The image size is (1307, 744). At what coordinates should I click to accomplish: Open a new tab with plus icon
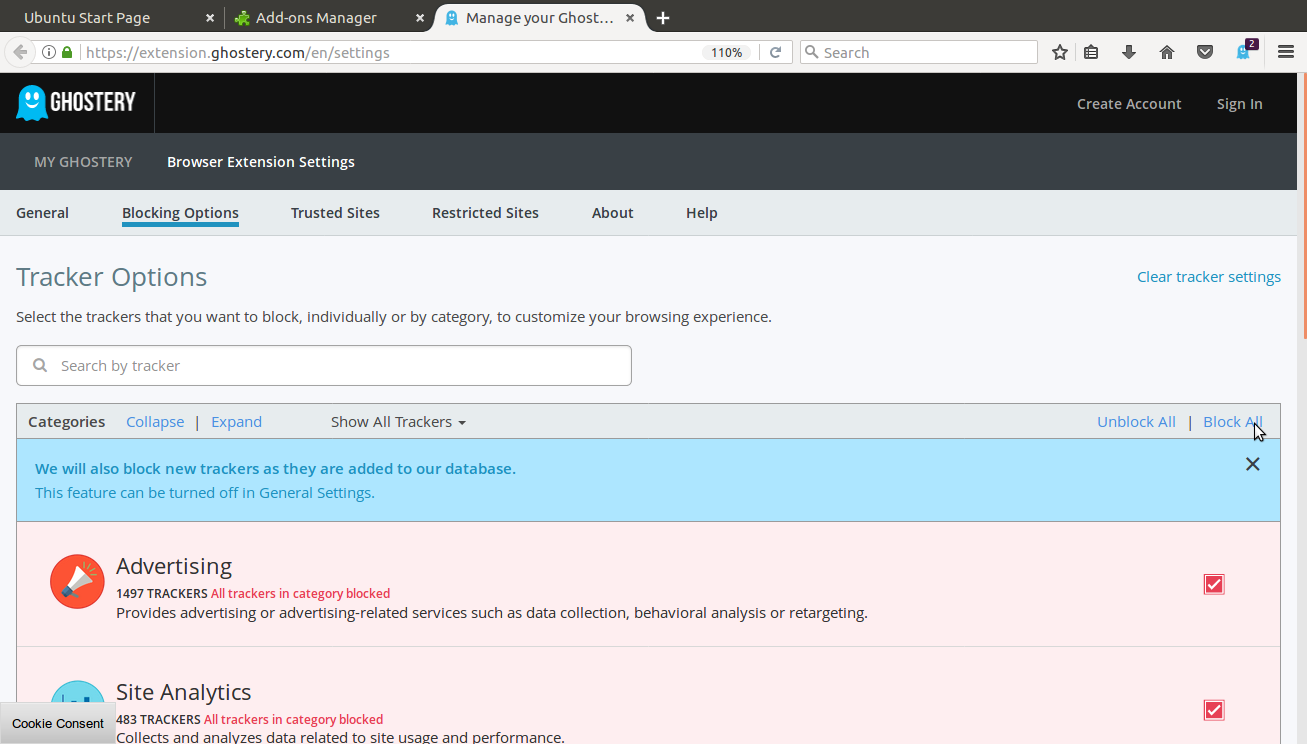pyautogui.click(x=663, y=18)
